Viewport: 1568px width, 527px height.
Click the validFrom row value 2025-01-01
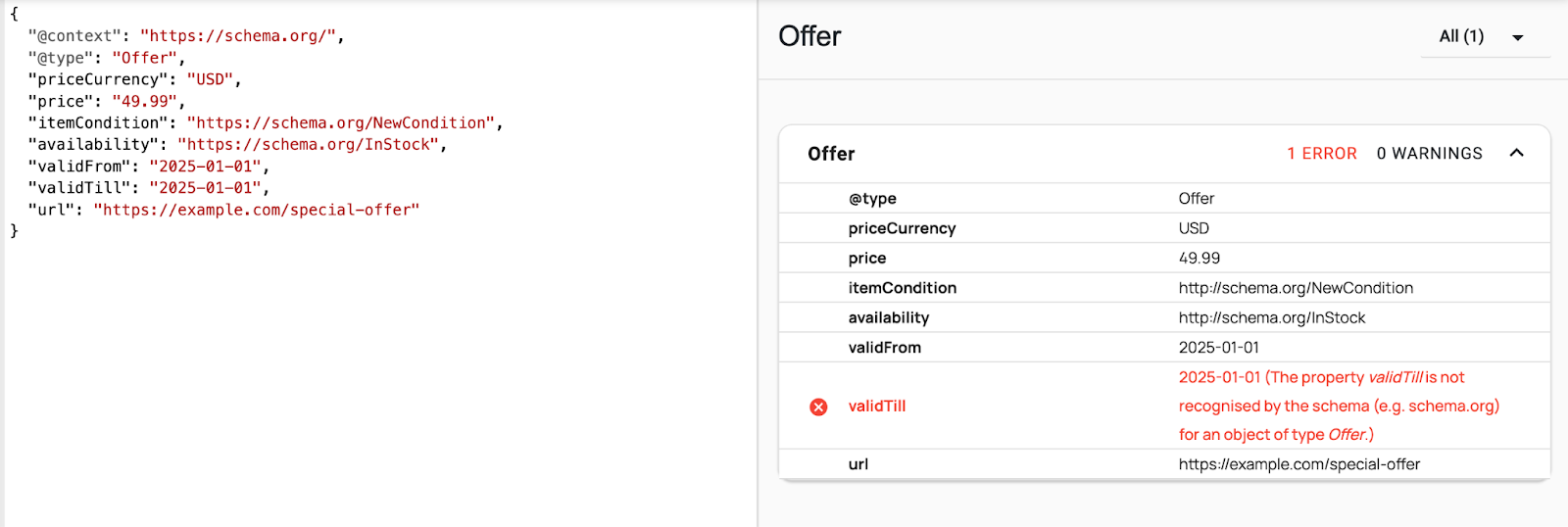click(x=1218, y=348)
